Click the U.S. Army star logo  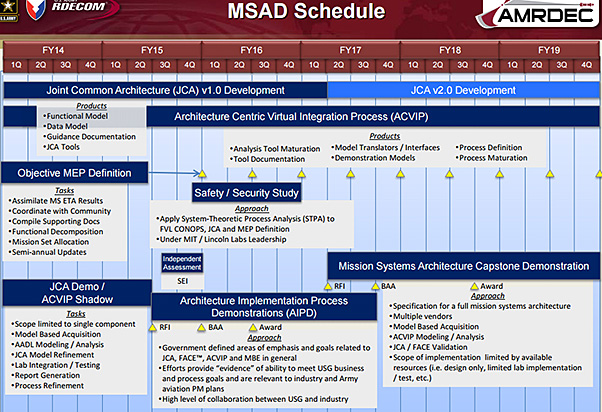8,10
